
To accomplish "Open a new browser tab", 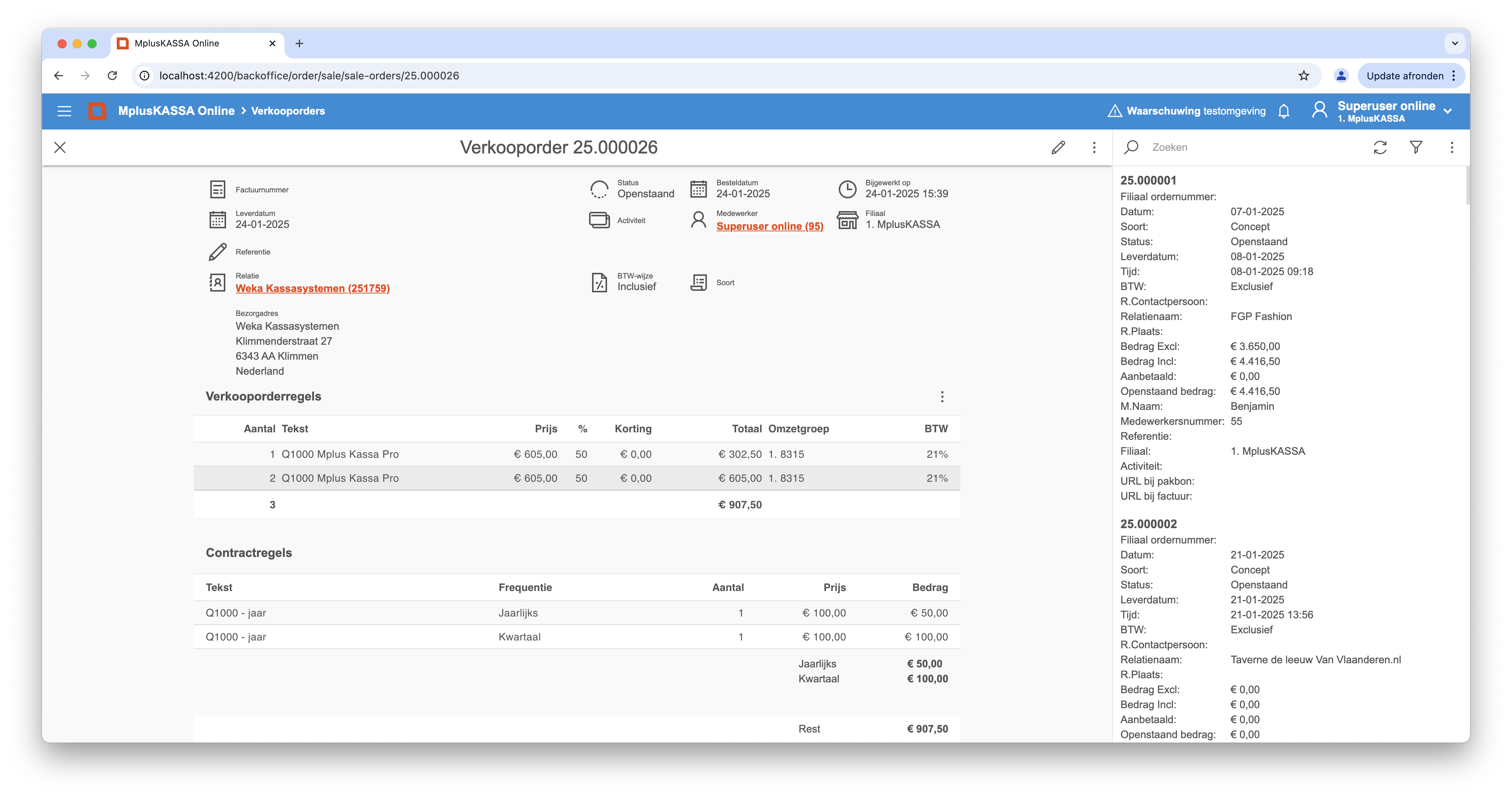I will (x=299, y=43).
